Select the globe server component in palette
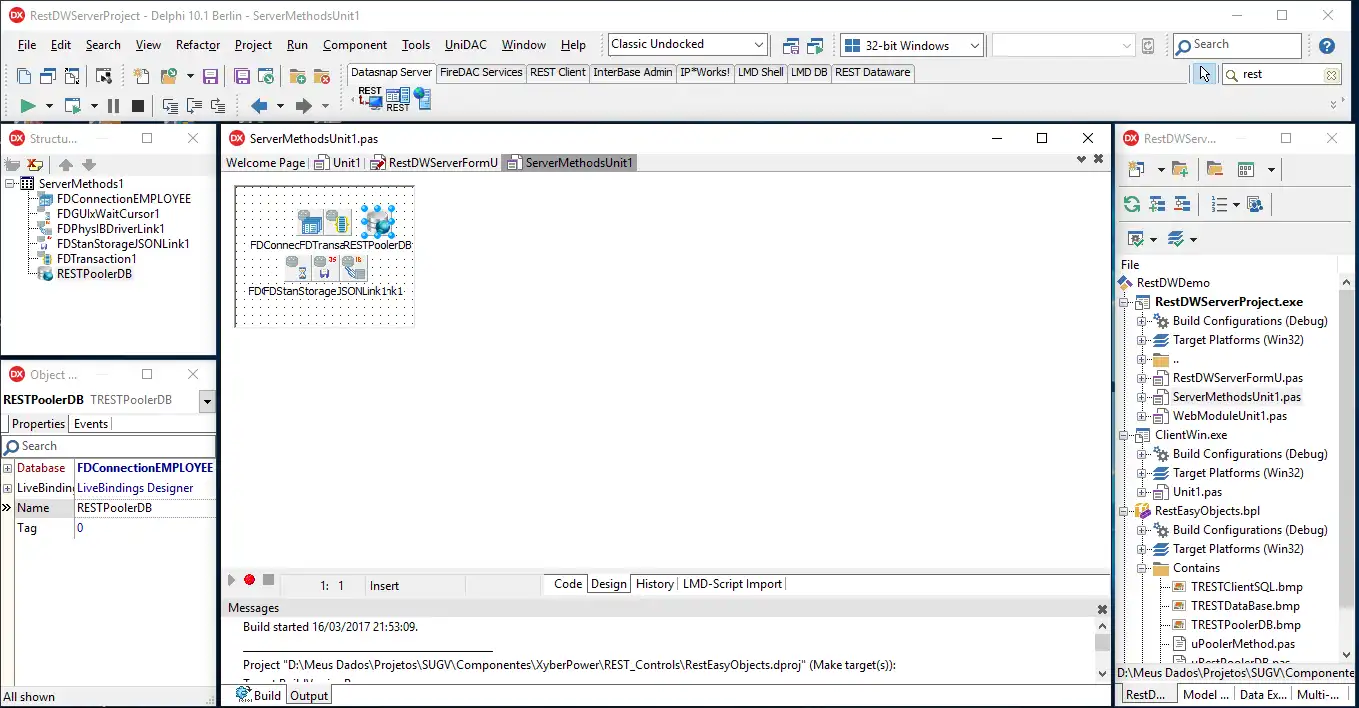1359x708 pixels. click(422, 98)
